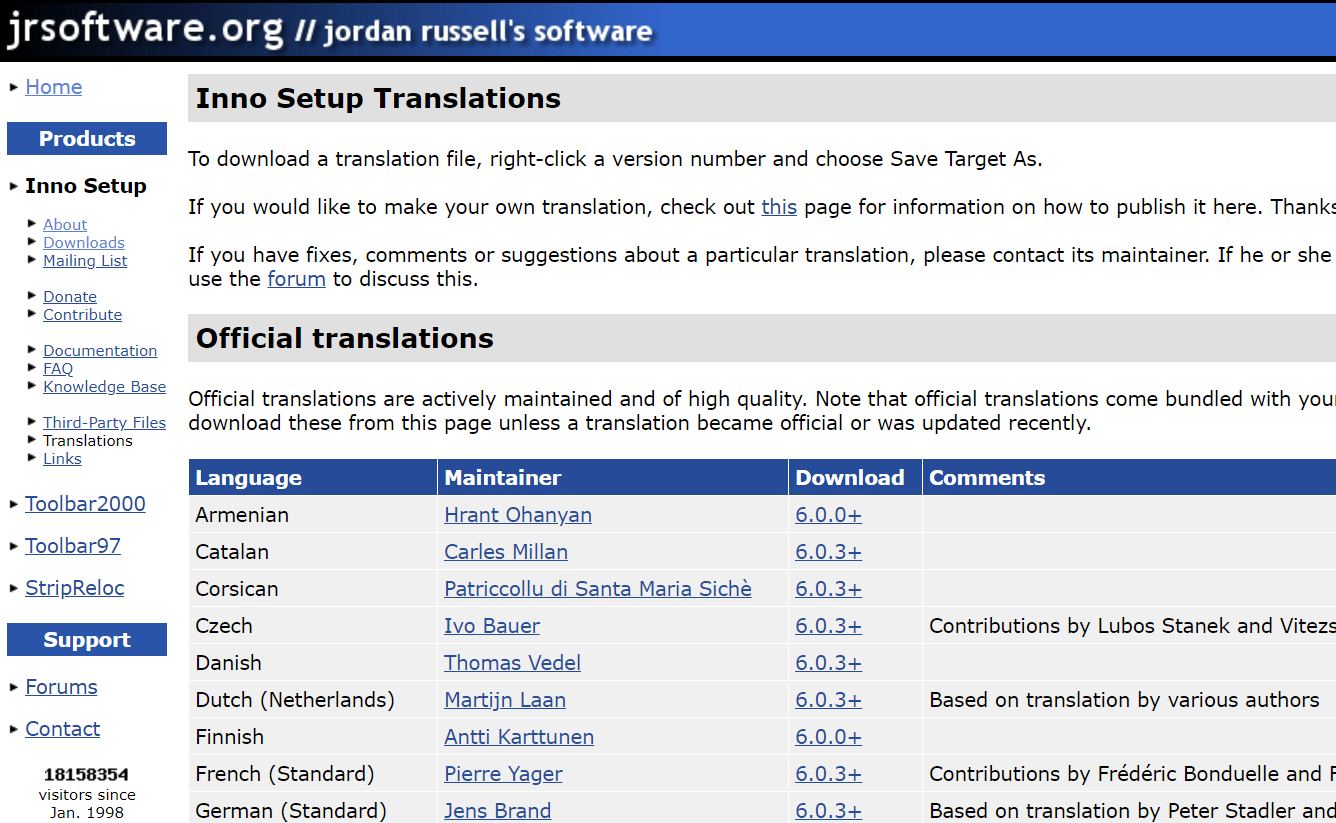Visit the Mailing List link

pos(85,260)
